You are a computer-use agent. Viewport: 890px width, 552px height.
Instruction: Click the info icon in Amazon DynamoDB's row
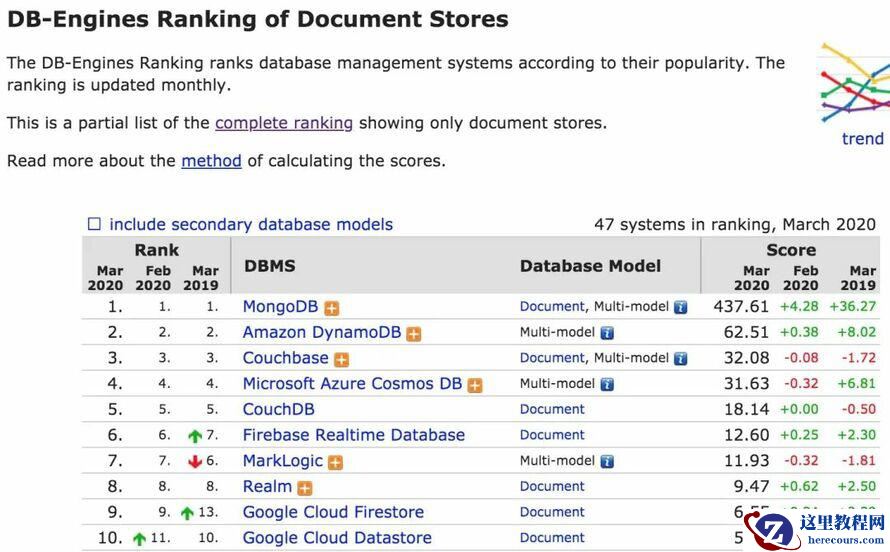pos(606,333)
